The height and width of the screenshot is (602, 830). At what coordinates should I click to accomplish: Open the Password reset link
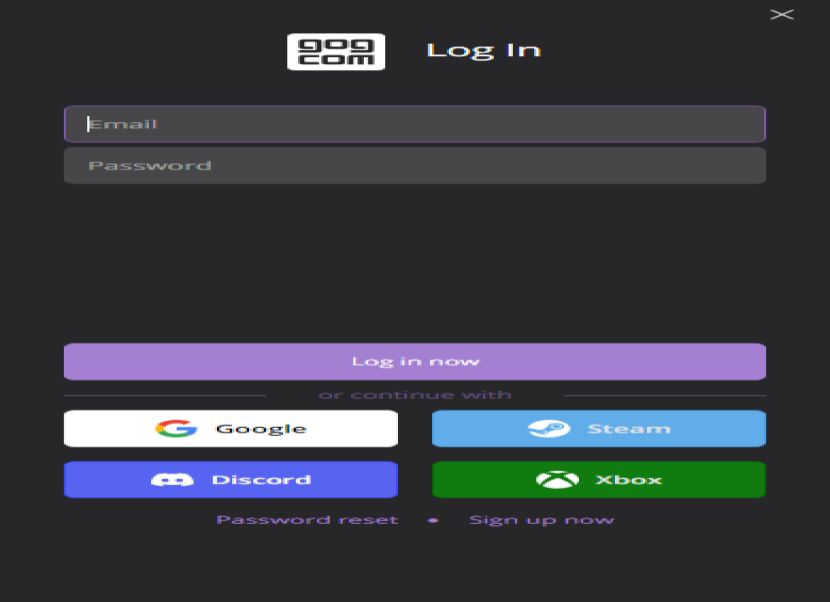[307, 520]
